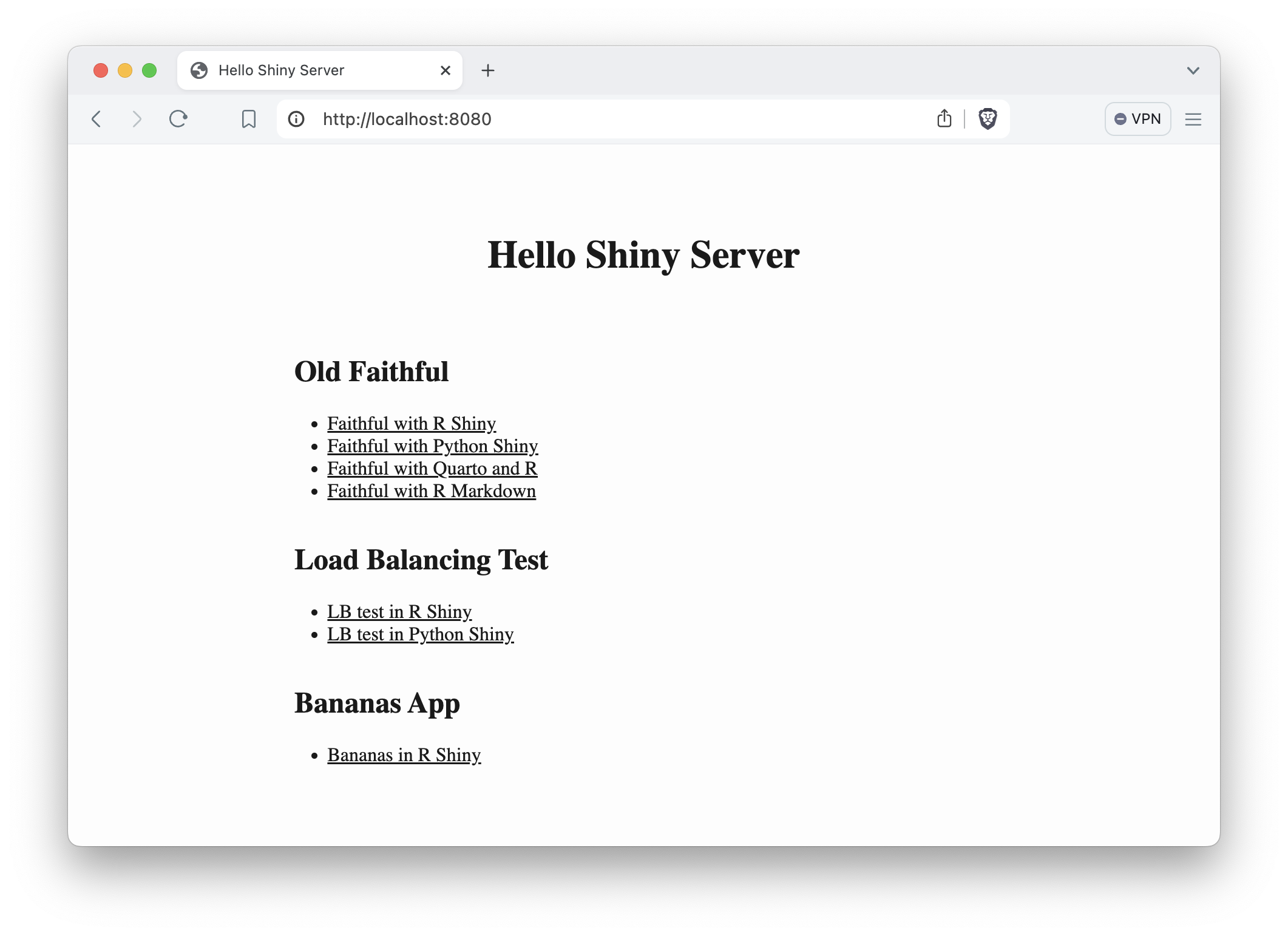Click the back navigation arrow
The height and width of the screenshot is (936, 1288).
coord(97,119)
